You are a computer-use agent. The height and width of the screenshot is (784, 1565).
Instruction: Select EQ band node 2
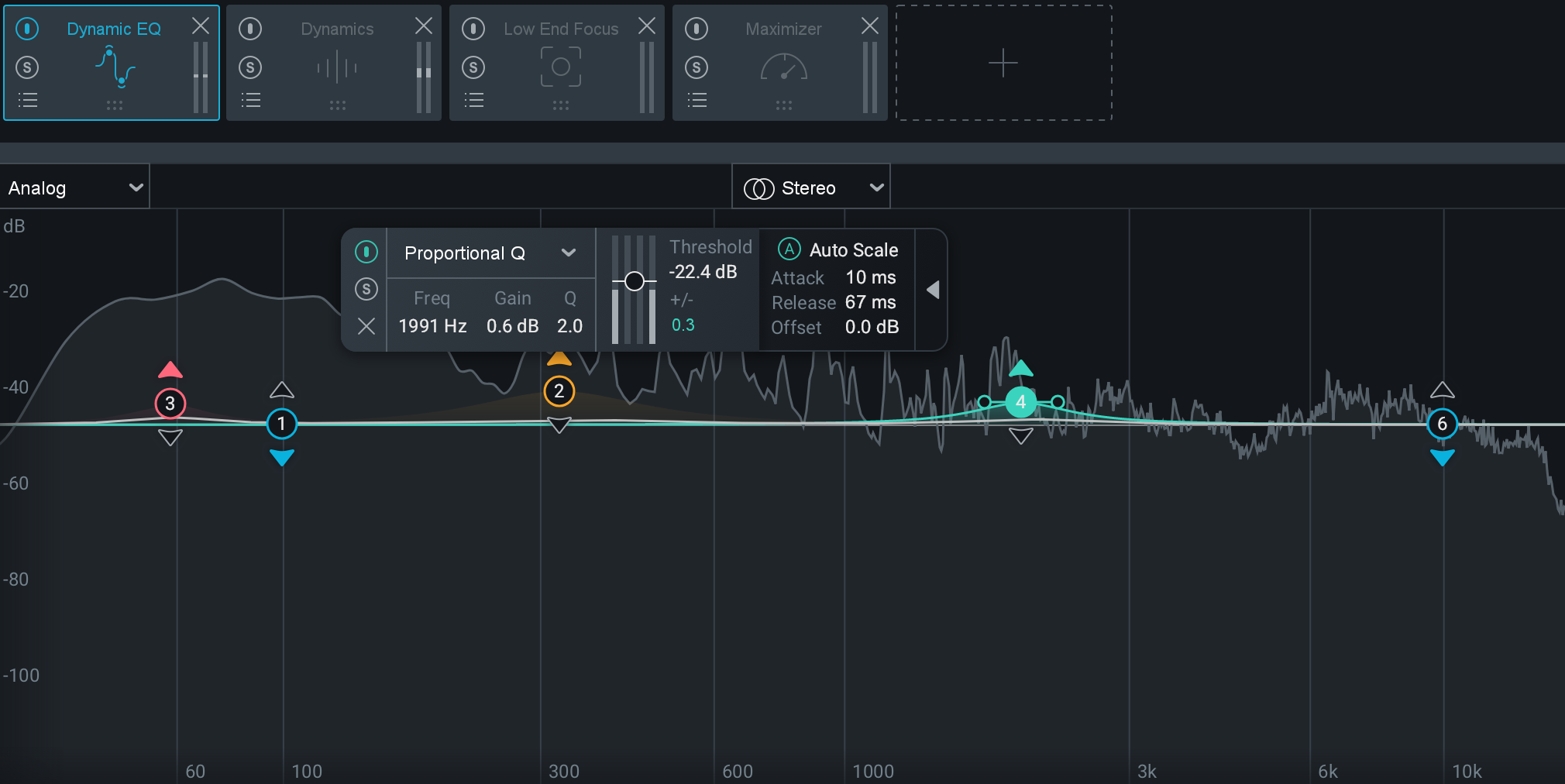click(559, 391)
